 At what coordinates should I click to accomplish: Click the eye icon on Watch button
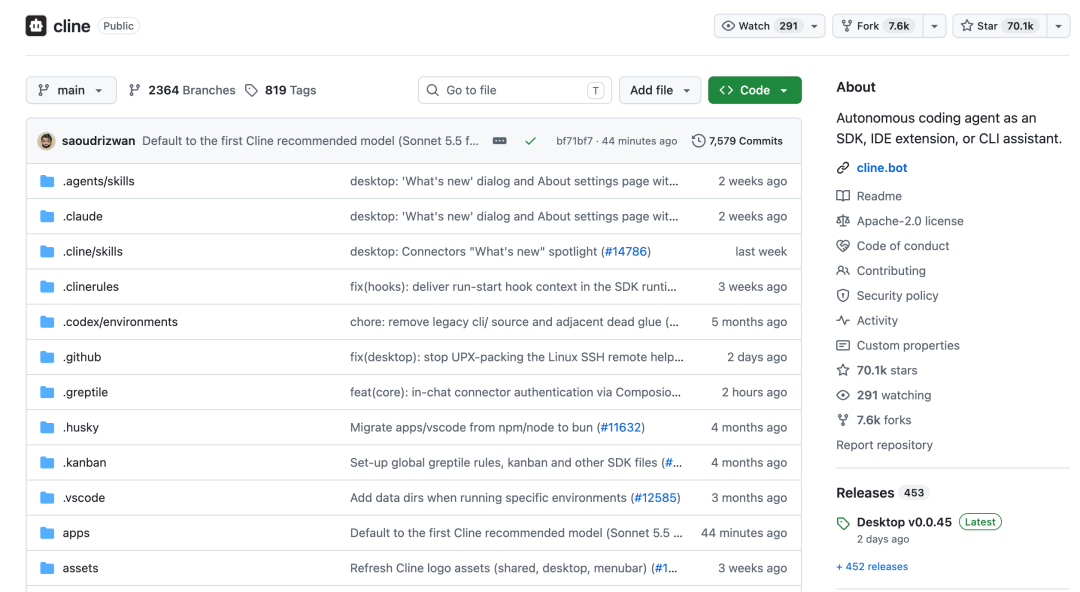pos(728,25)
